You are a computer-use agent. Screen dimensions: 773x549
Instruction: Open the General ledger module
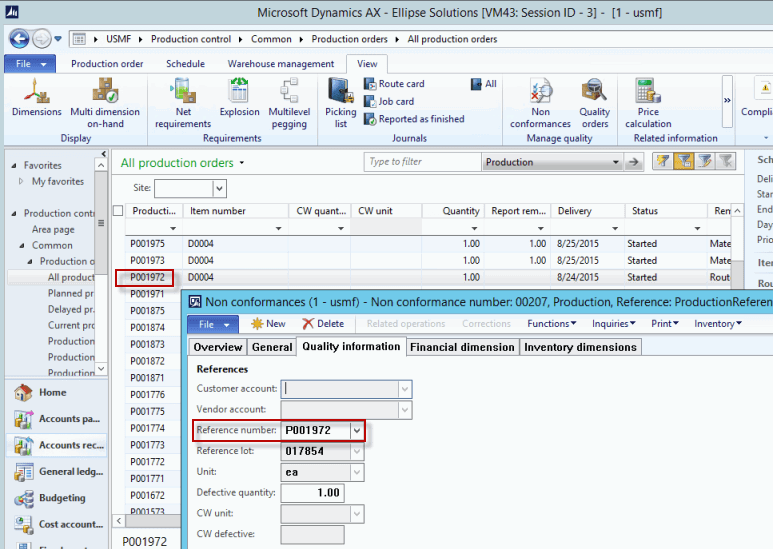pyautogui.click(x=57, y=472)
